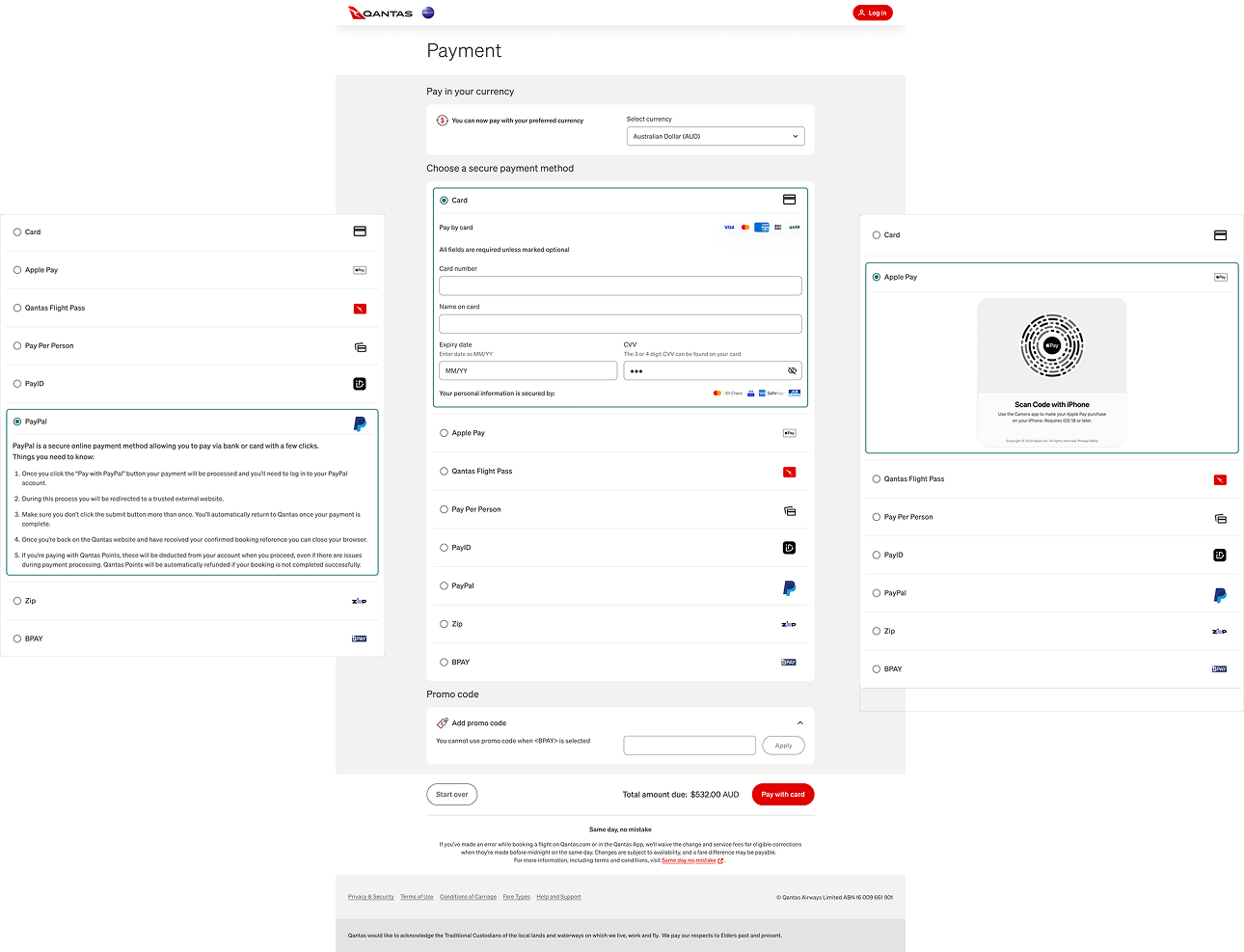
Task: Click the Zip logo in right panel
Action: [x=1220, y=631]
